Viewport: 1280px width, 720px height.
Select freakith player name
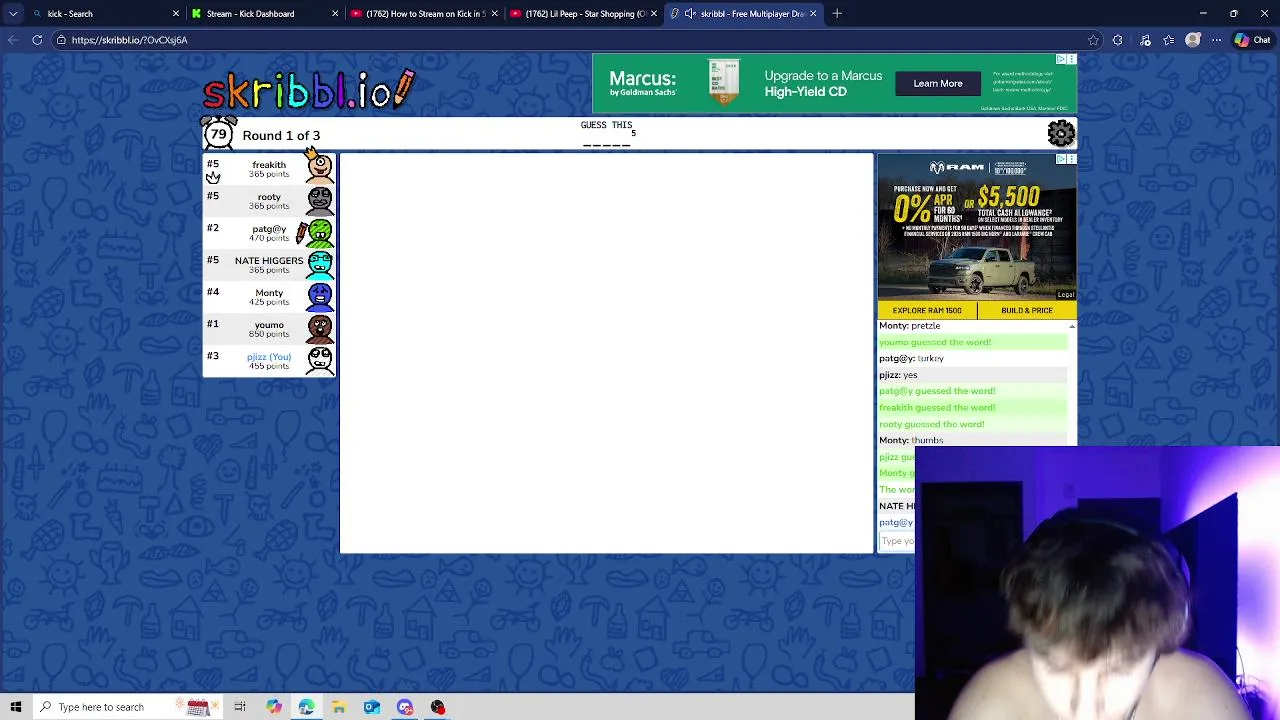(x=269, y=164)
